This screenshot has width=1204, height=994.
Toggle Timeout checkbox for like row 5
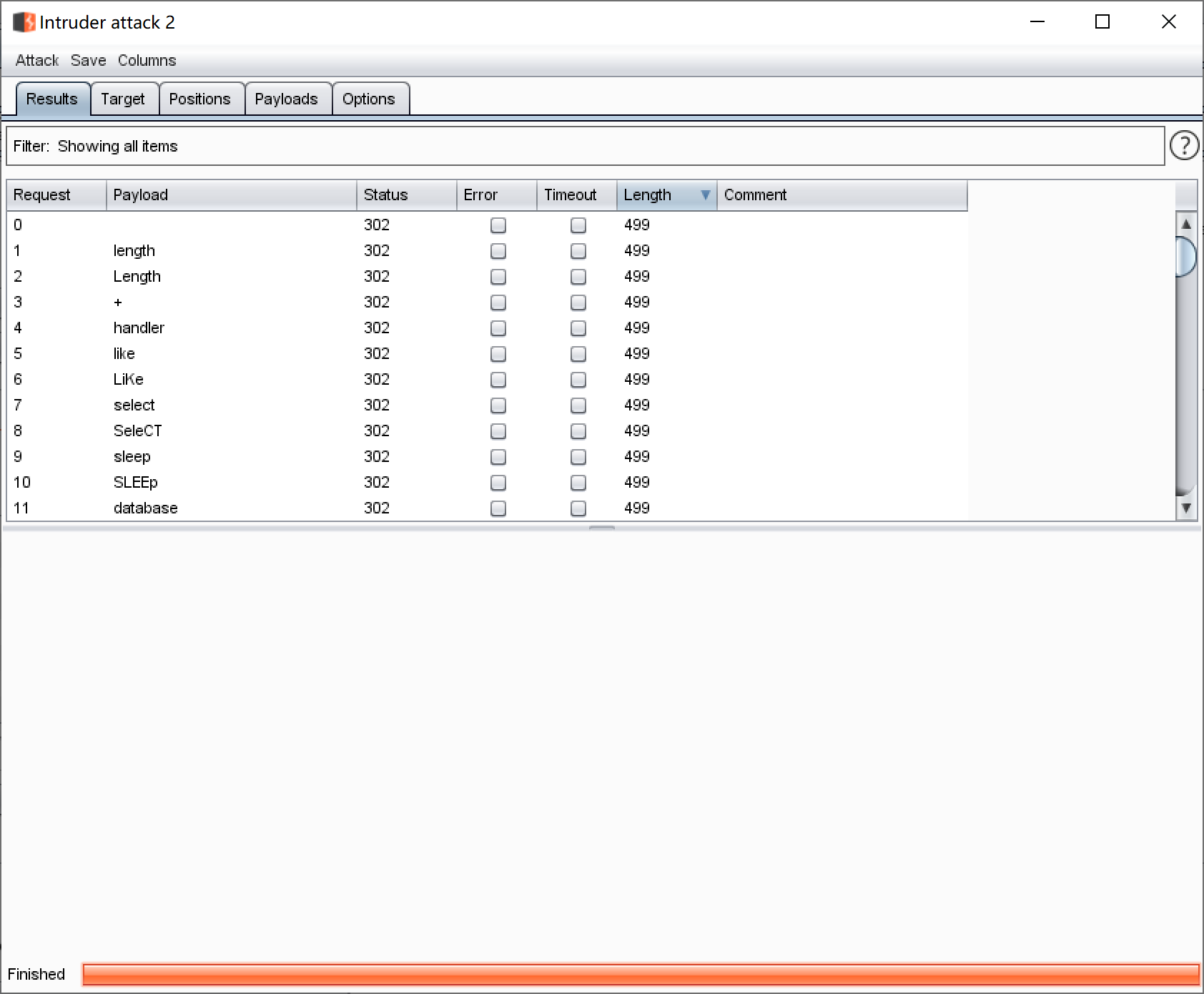tap(578, 354)
